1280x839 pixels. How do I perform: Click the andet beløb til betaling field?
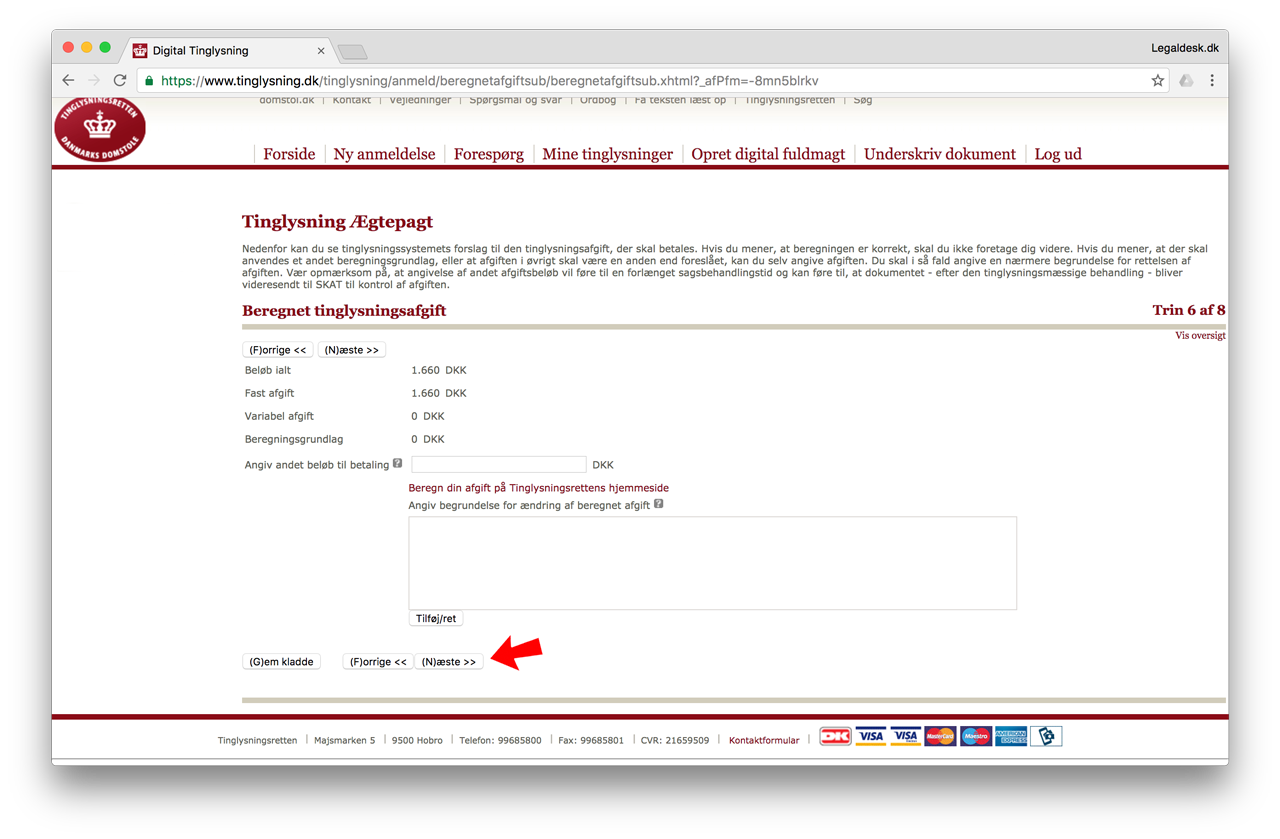click(x=499, y=464)
